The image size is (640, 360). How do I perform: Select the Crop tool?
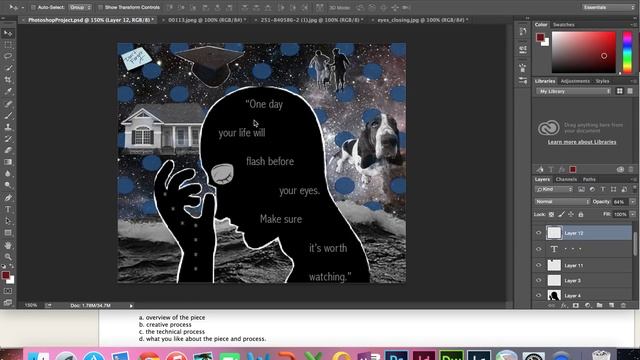coord(8,80)
